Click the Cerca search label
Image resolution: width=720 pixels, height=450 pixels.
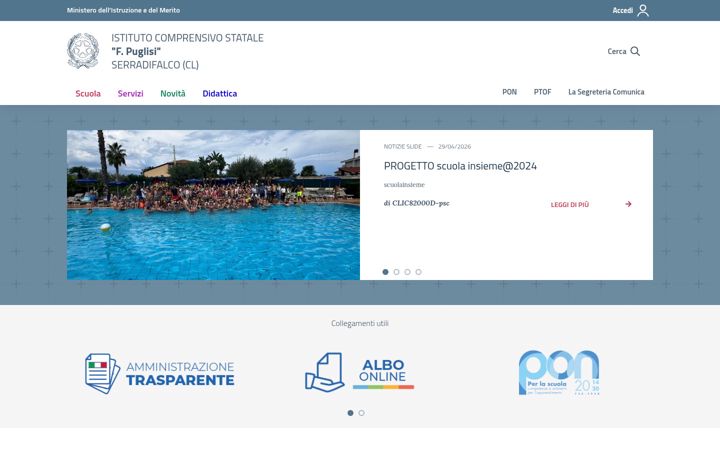click(617, 51)
